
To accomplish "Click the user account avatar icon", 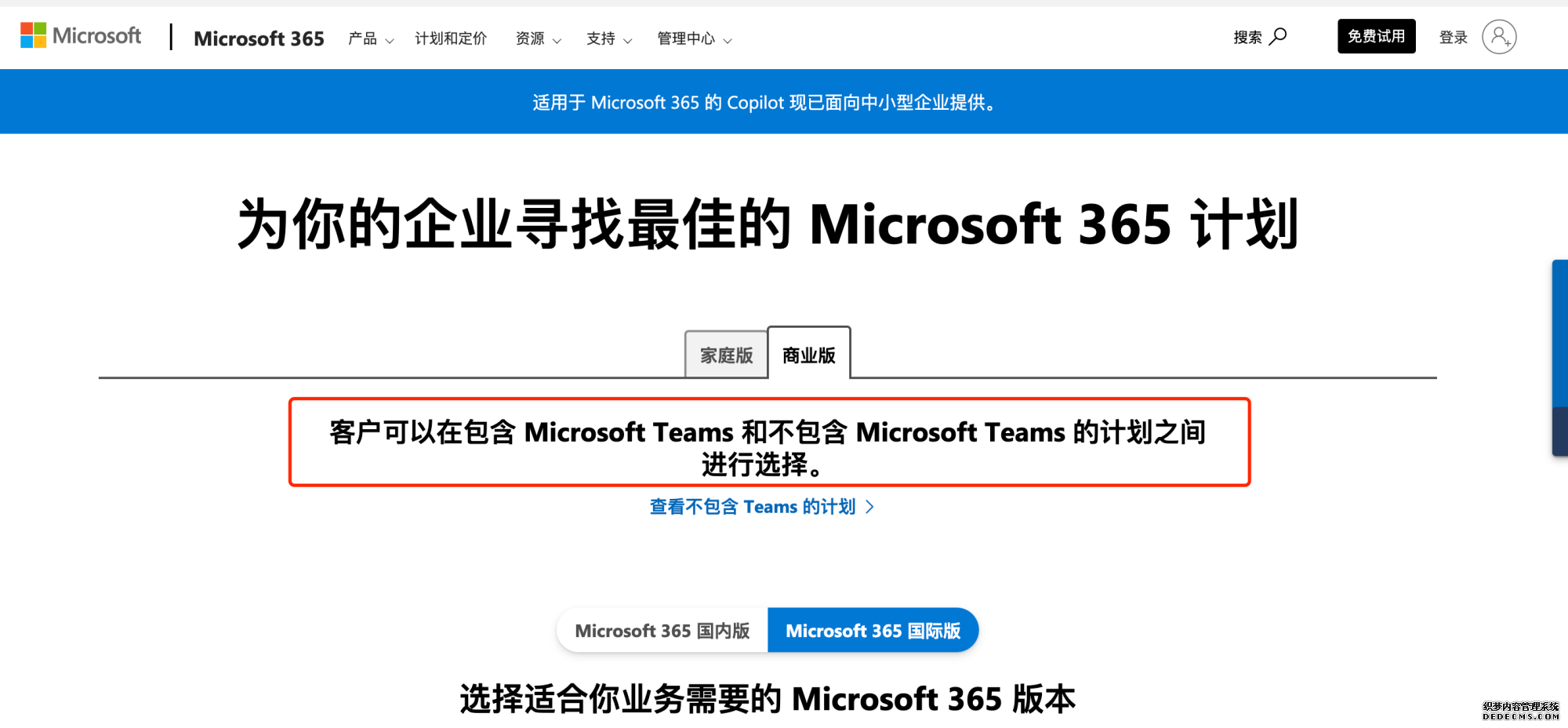I will [x=1499, y=37].
